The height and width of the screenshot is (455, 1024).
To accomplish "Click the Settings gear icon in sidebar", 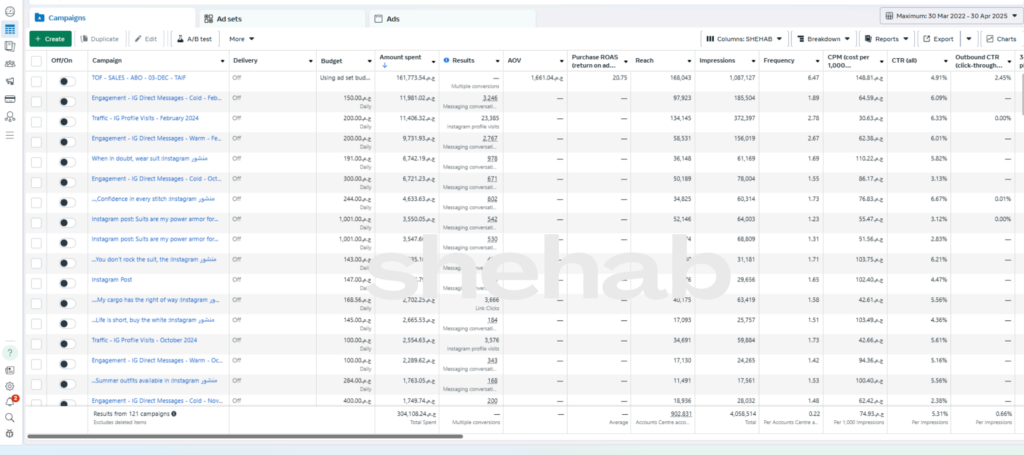I will tap(10, 385).
